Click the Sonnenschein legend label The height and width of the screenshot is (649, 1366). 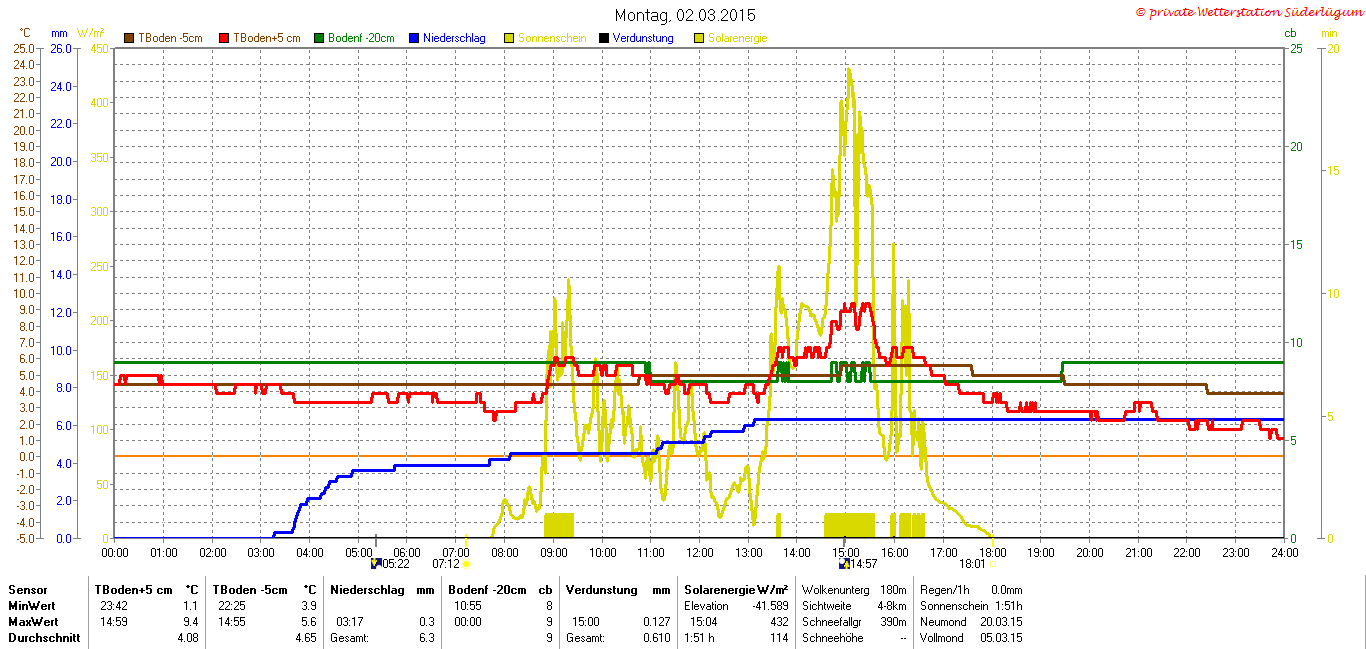[x=552, y=38]
